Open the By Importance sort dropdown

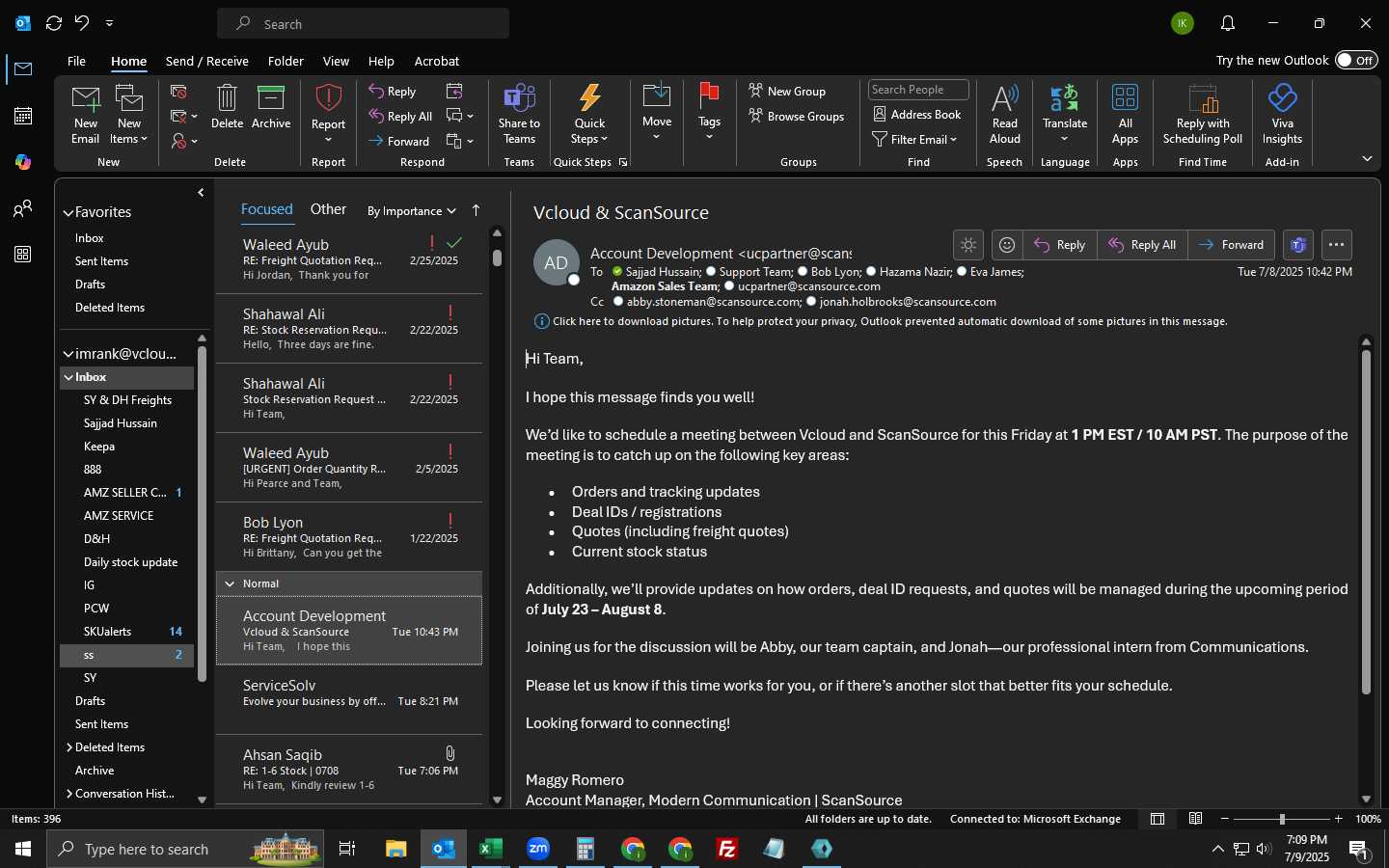(x=412, y=211)
